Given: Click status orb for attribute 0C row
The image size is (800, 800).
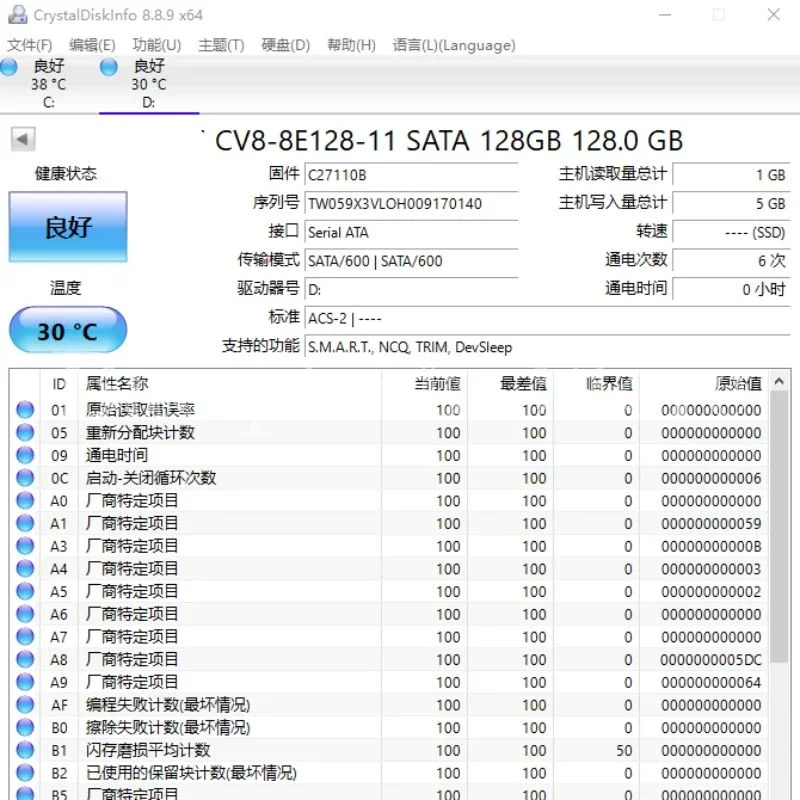Looking at the screenshot, I should (25, 478).
